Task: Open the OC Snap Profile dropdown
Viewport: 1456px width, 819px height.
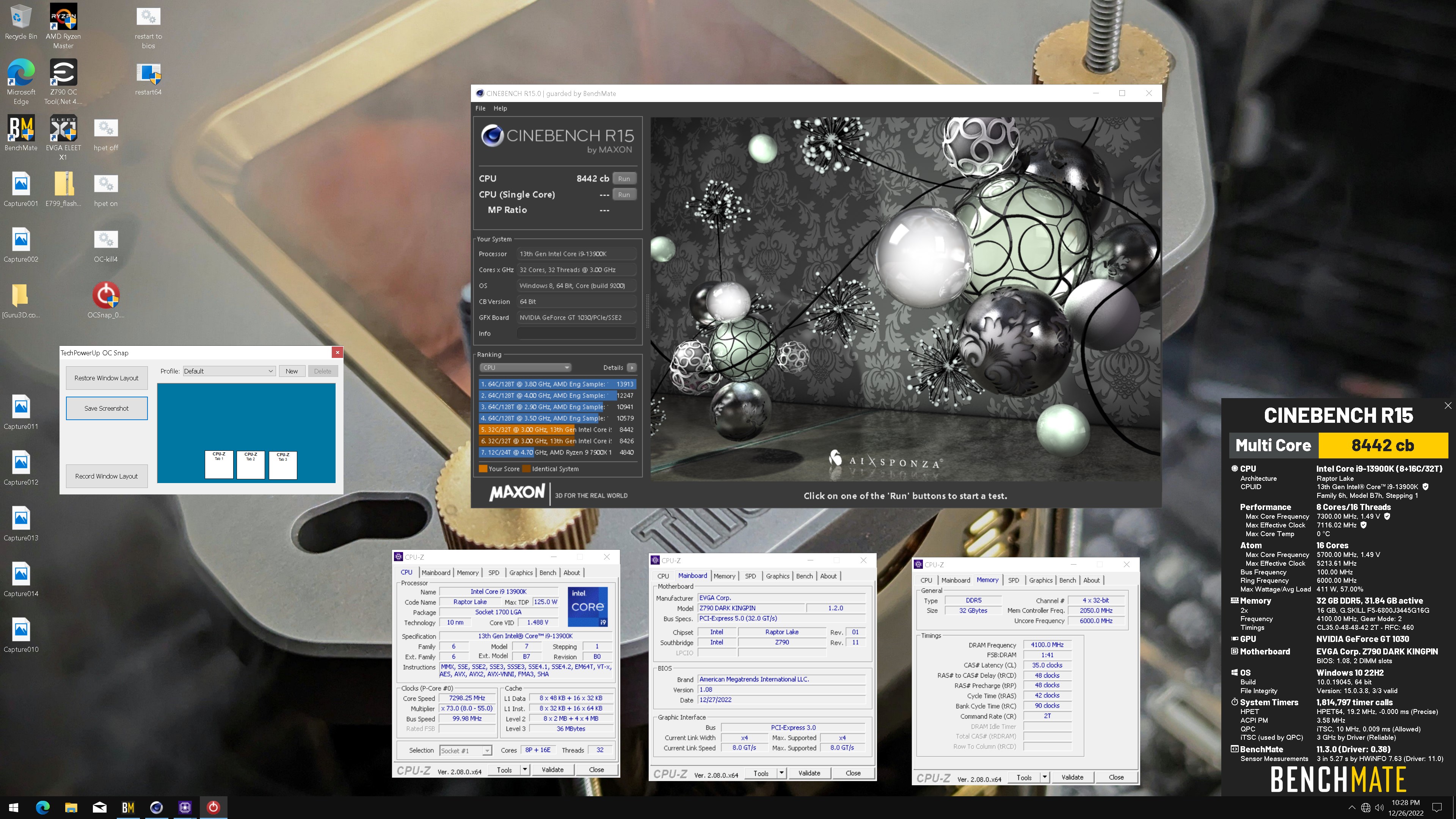Action: 228,371
